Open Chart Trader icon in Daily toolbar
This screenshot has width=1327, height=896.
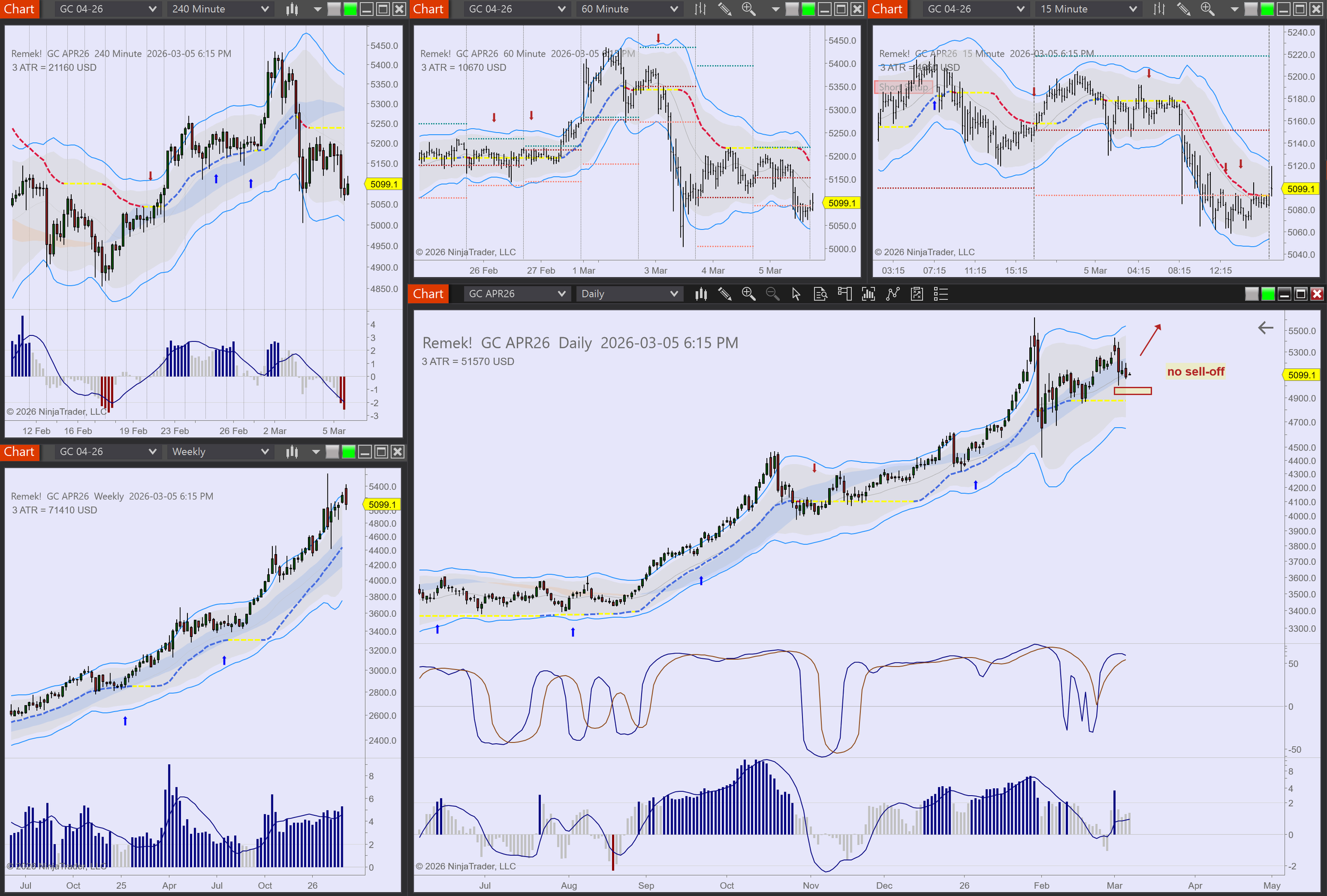coord(845,294)
